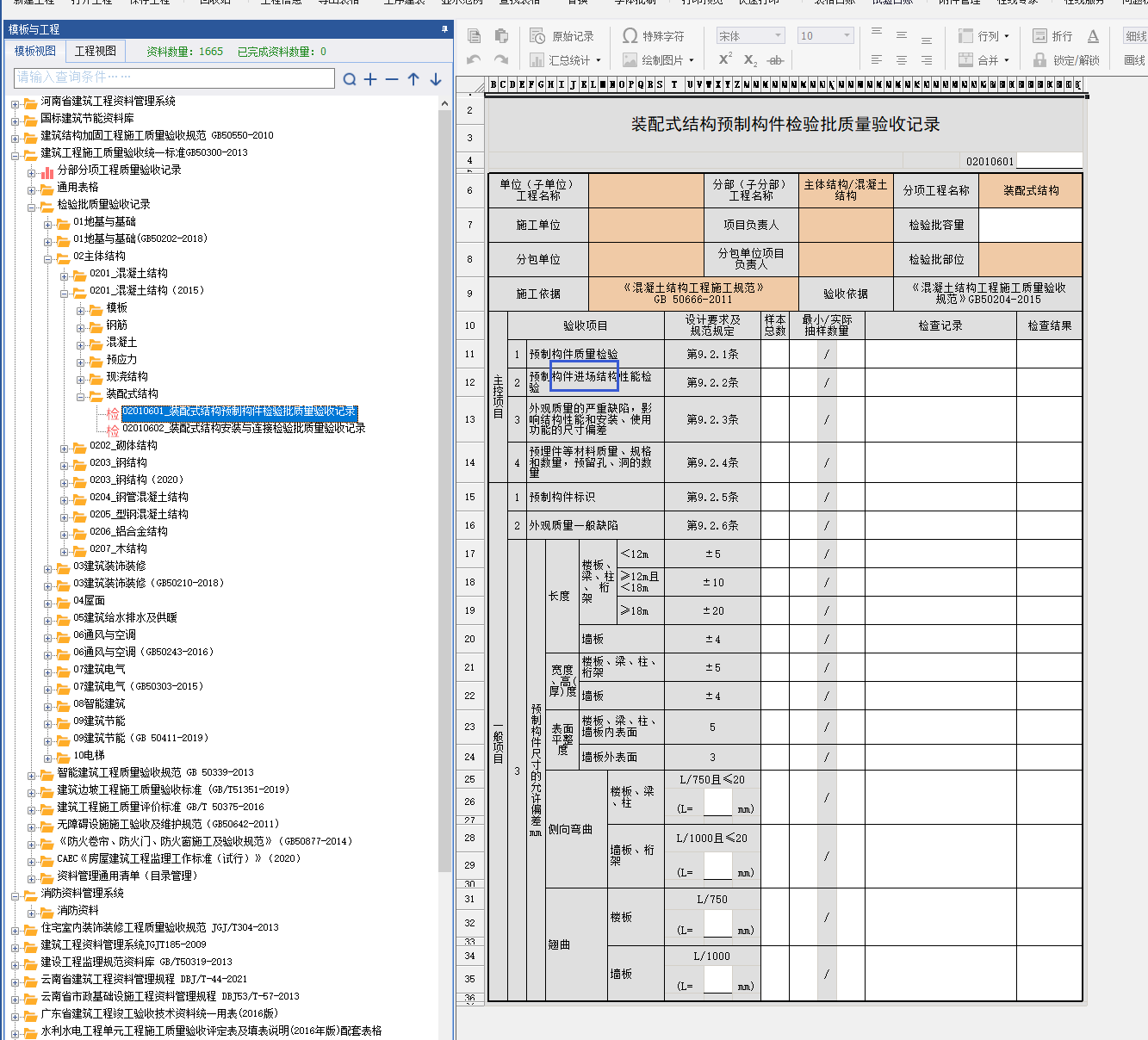Apply subscript formatting

pyautogui.click(x=750, y=60)
